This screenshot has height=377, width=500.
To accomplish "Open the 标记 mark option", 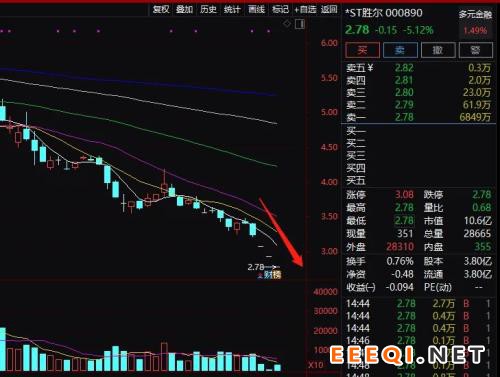I will coord(280,9).
